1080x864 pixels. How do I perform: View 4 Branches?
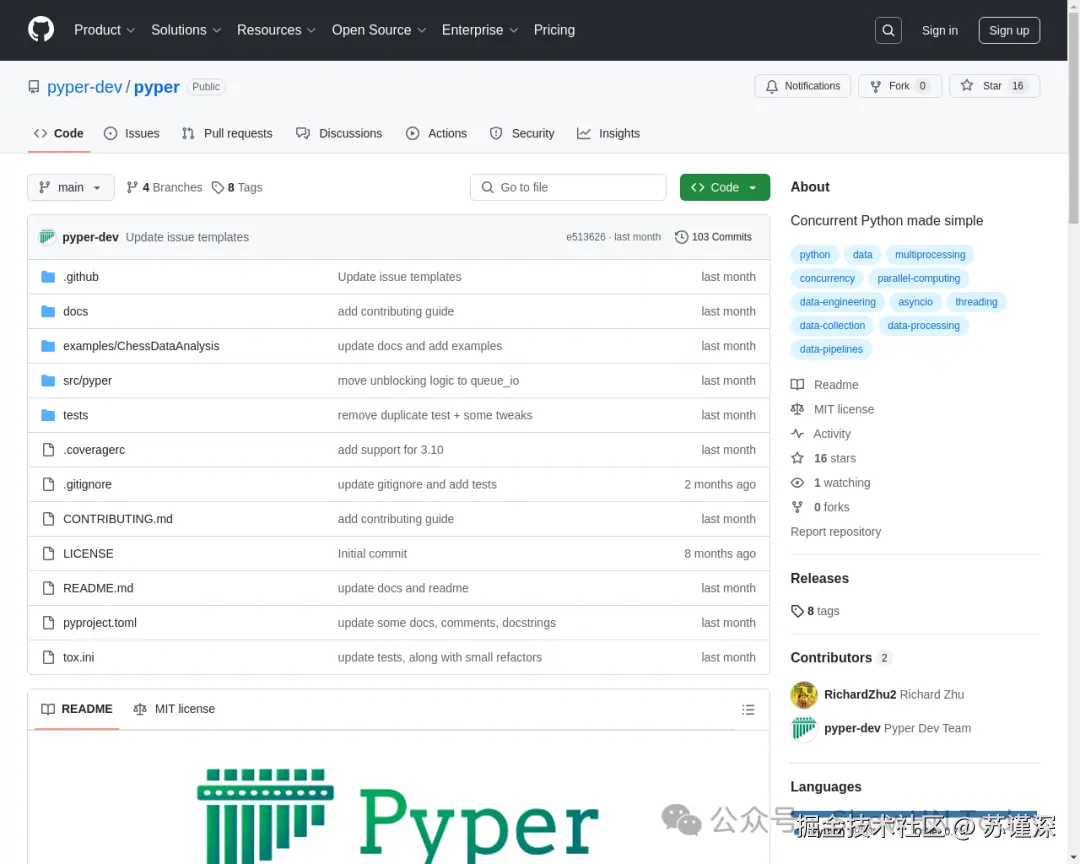pyautogui.click(x=165, y=187)
